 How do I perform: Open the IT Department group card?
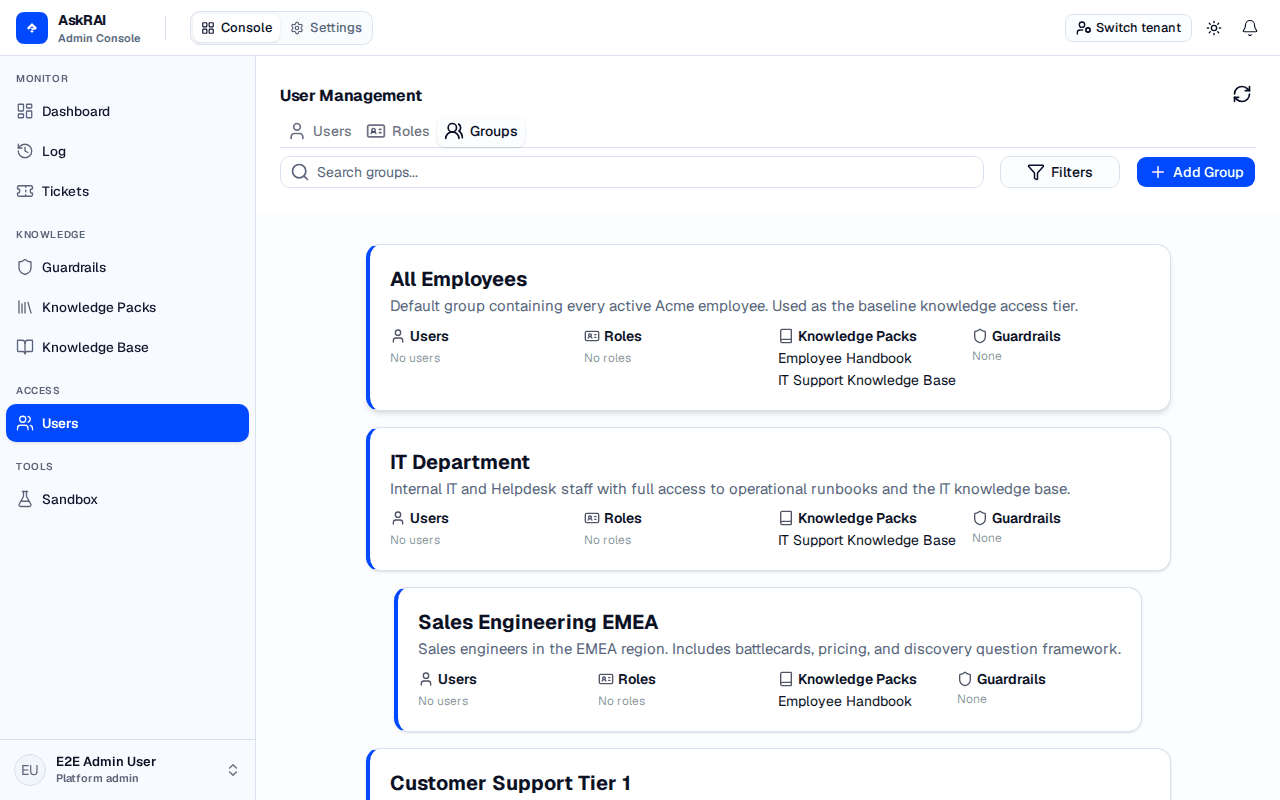[768, 499]
